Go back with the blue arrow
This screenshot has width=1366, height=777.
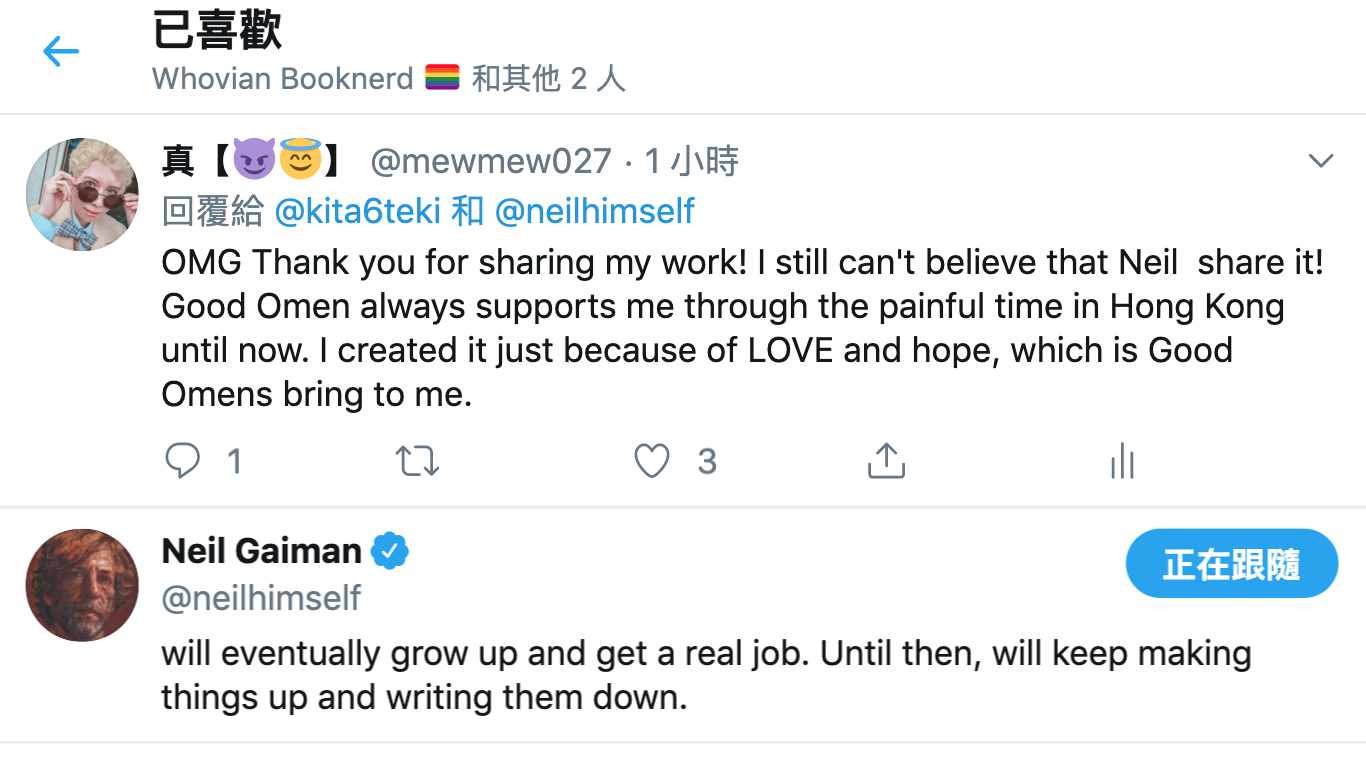(60, 52)
